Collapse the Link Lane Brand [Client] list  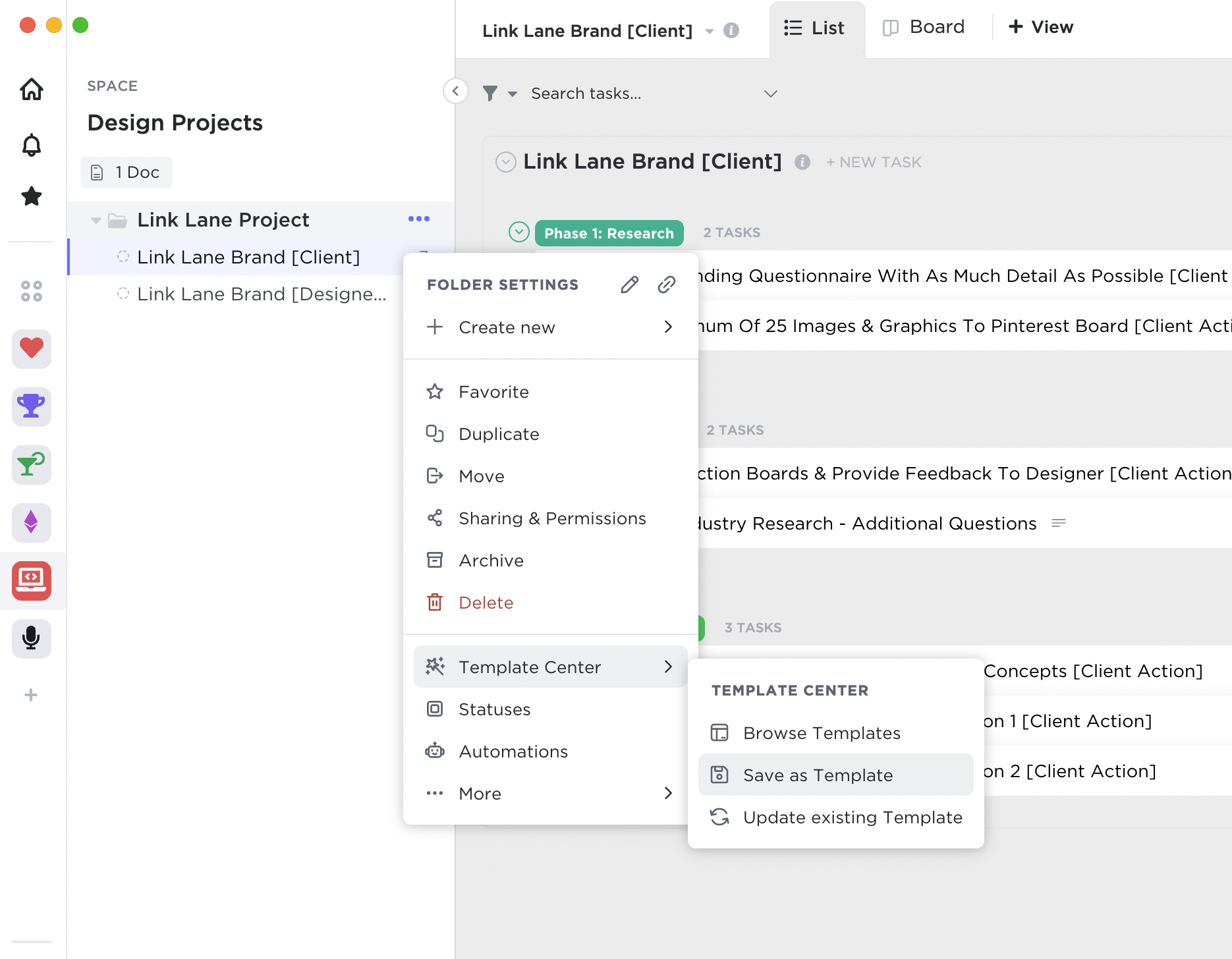point(505,162)
